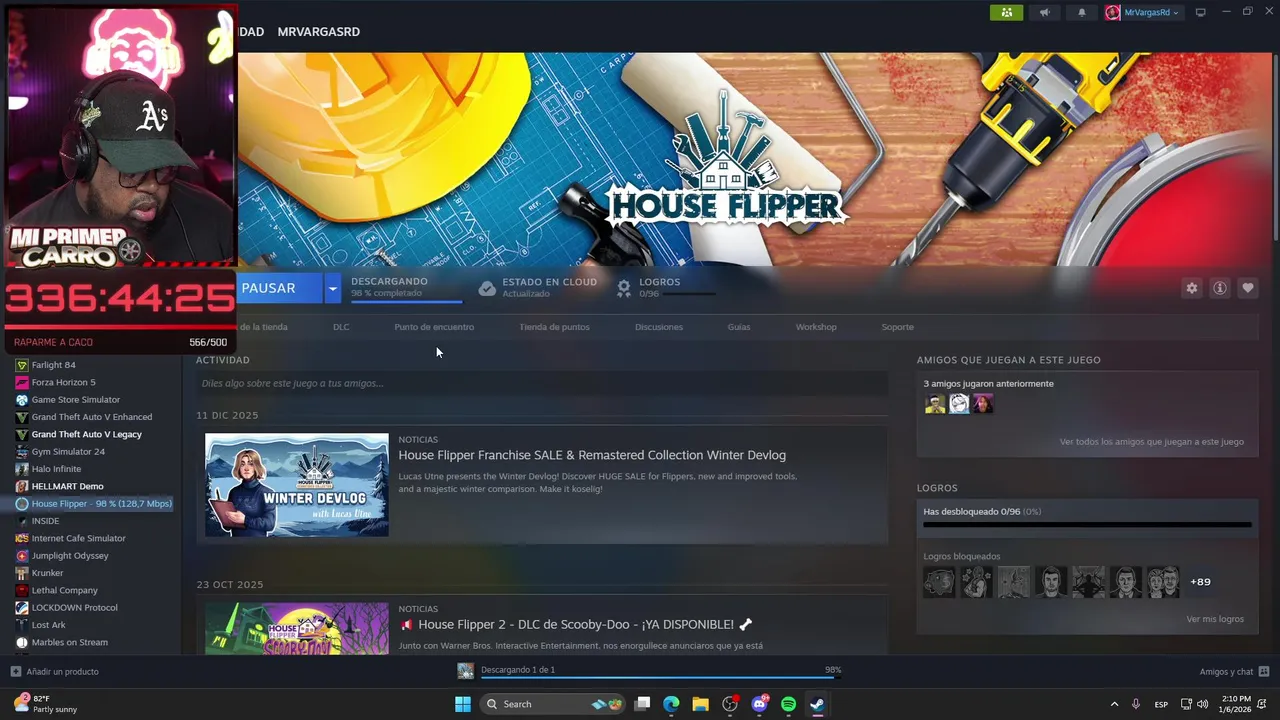The height and width of the screenshot is (720, 1280).
Task: Click Añadir un producto button
Action: tap(55, 672)
